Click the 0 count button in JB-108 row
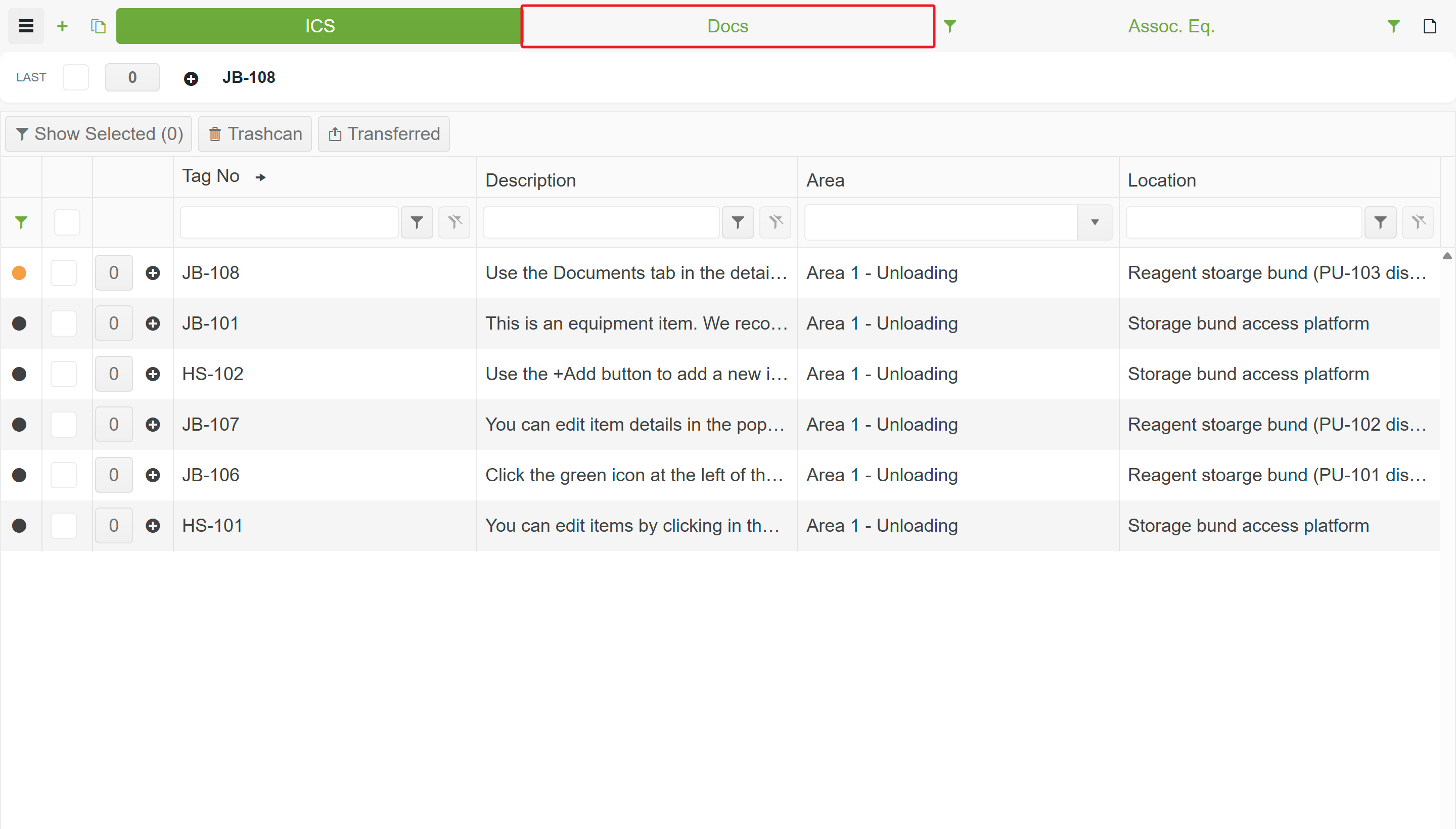This screenshot has width=1456, height=829. tap(114, 273)
